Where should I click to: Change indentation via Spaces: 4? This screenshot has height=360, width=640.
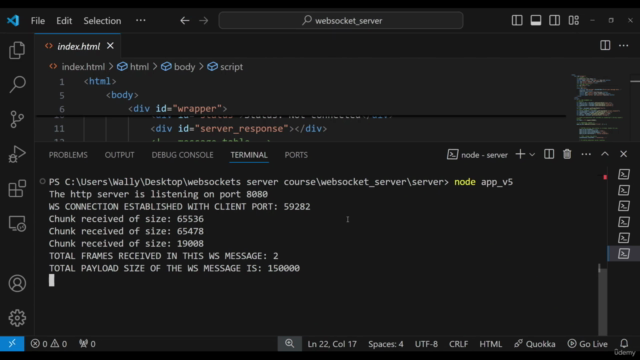[386, 344]
